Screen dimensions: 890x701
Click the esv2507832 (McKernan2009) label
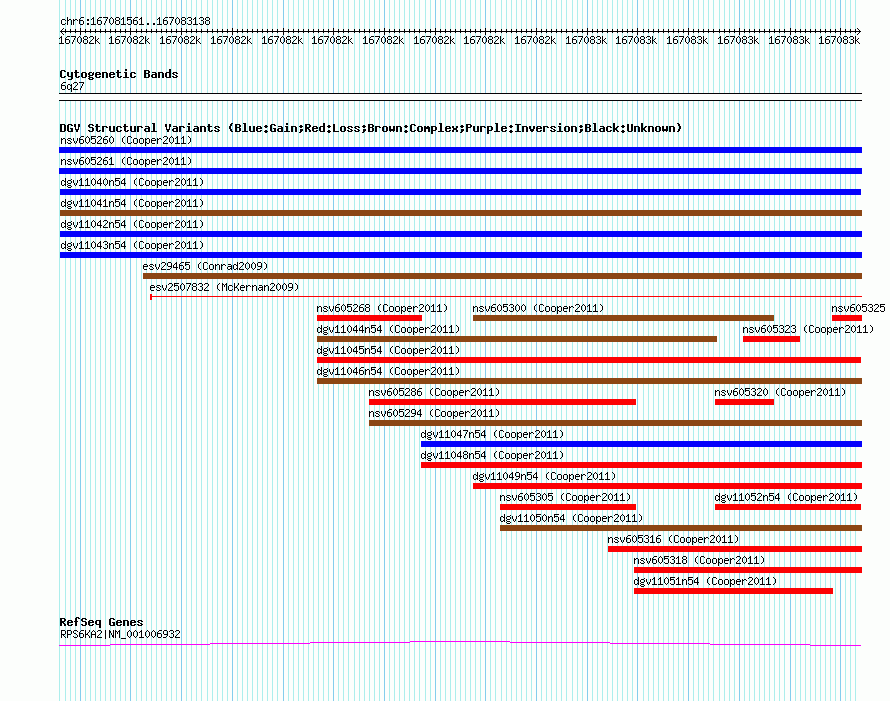[224, 287]
